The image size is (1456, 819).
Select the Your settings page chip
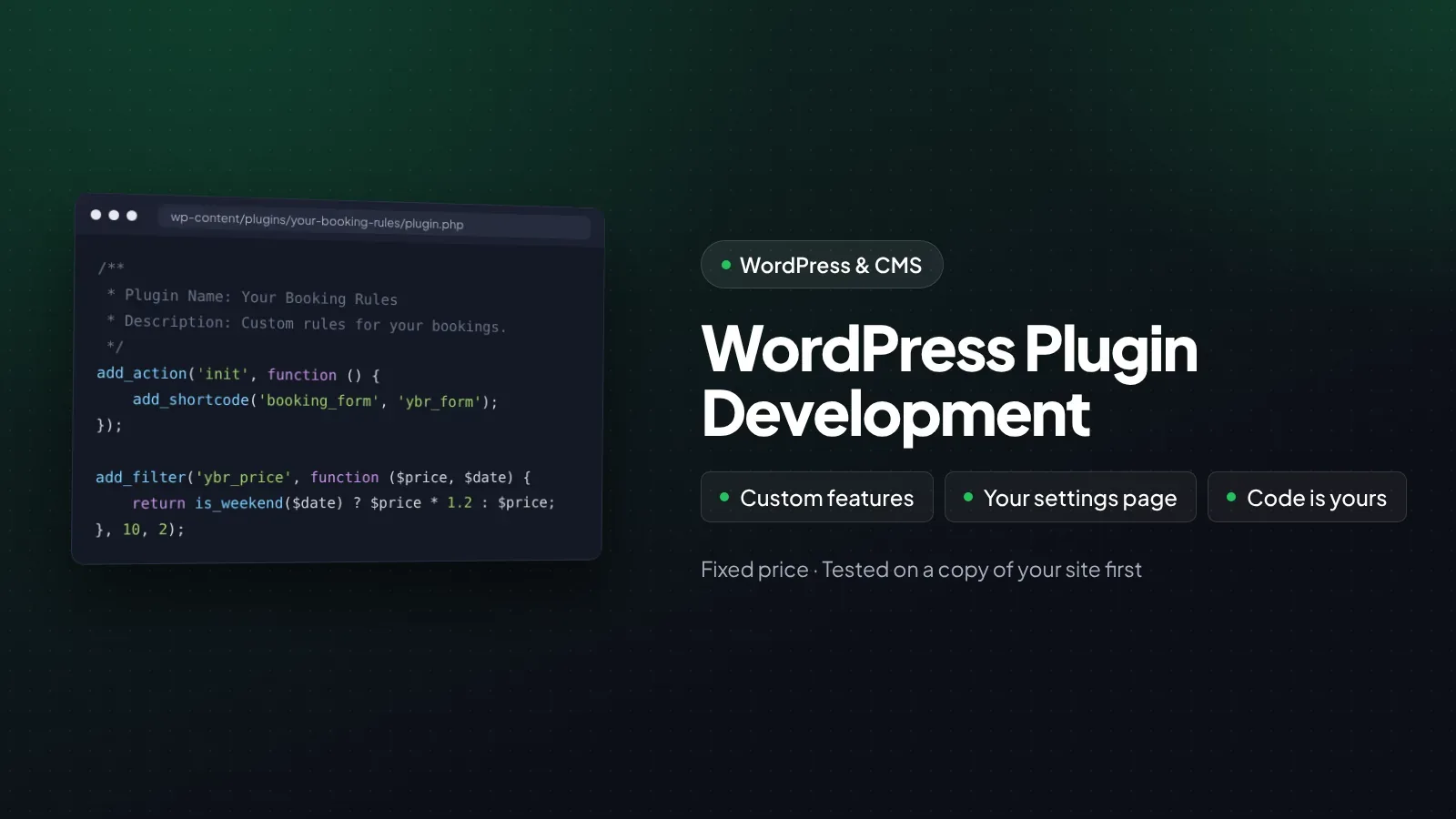pos(1070,497)
